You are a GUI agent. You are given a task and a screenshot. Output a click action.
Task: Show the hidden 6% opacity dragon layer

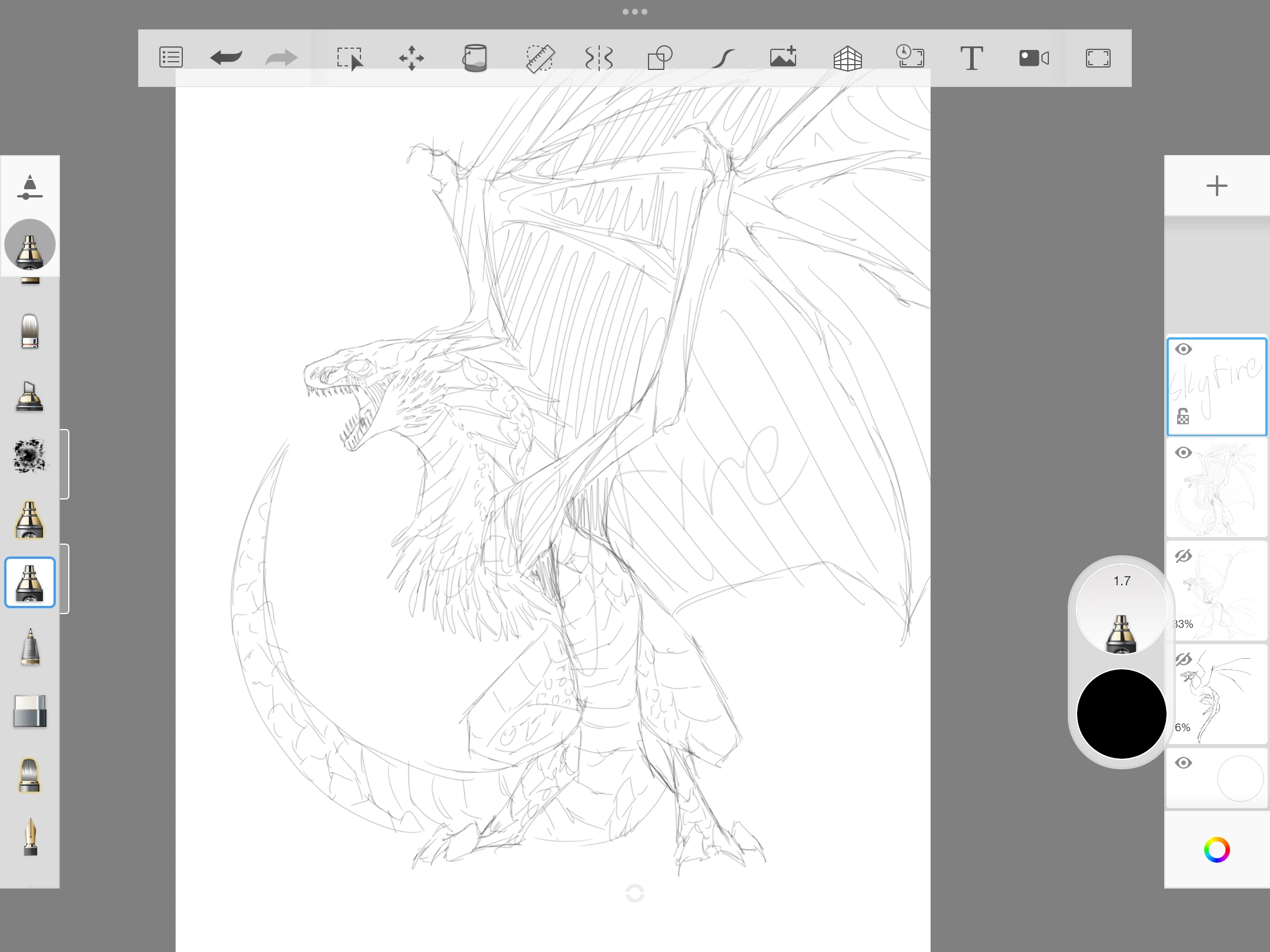pos(1183,659)
